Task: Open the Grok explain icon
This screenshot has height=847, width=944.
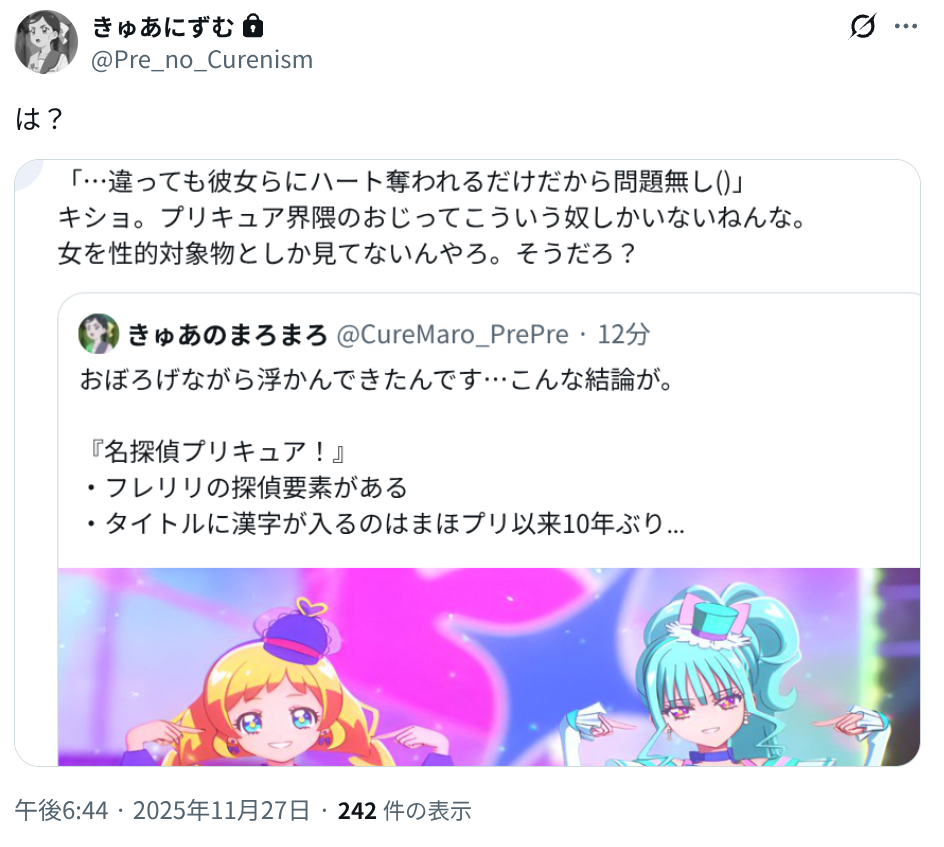Action: pyautogui.click(x=862, y=26)
